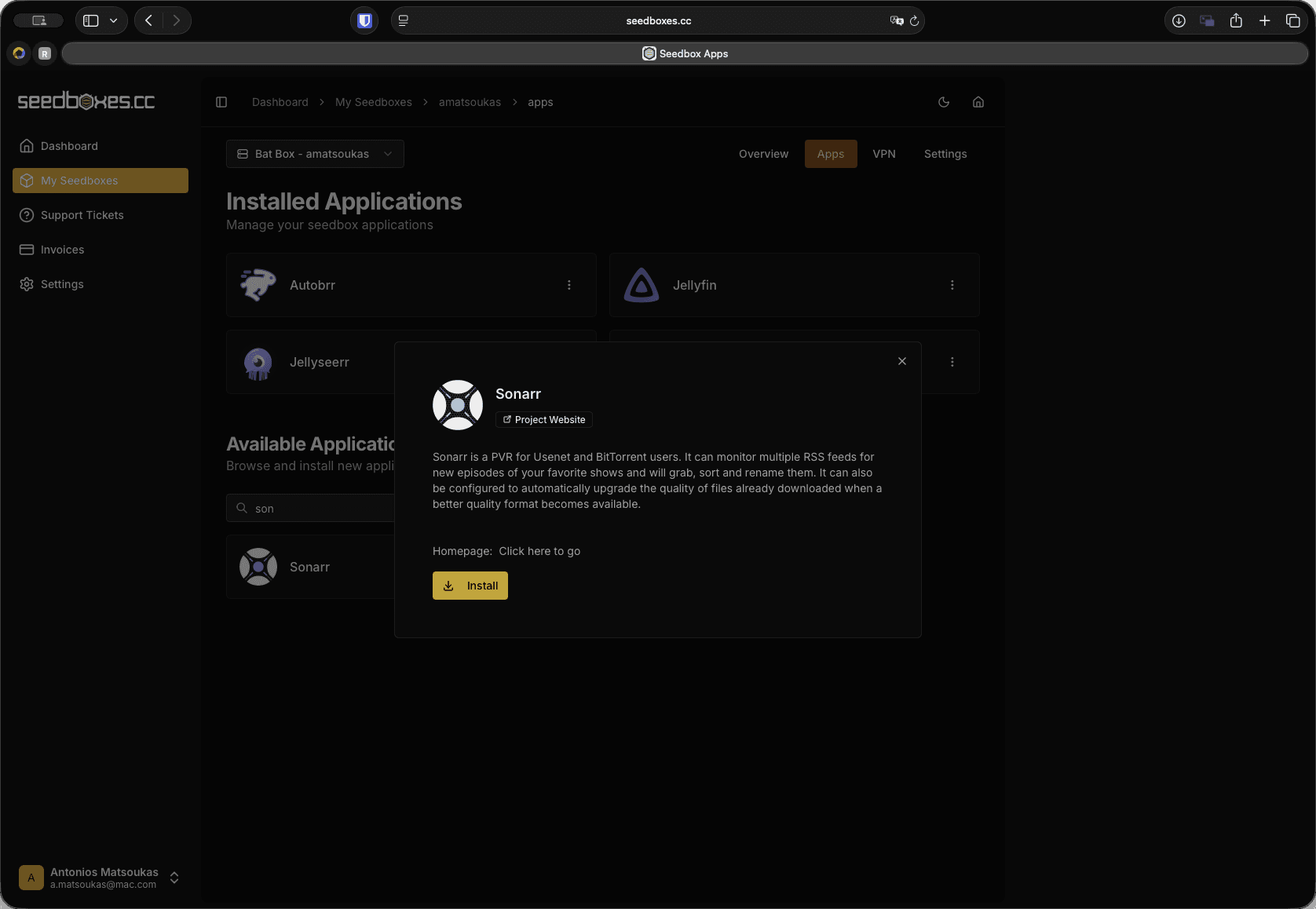Open the Safari sidebar toggle
1316x909 pixels.
click(91, 20)
